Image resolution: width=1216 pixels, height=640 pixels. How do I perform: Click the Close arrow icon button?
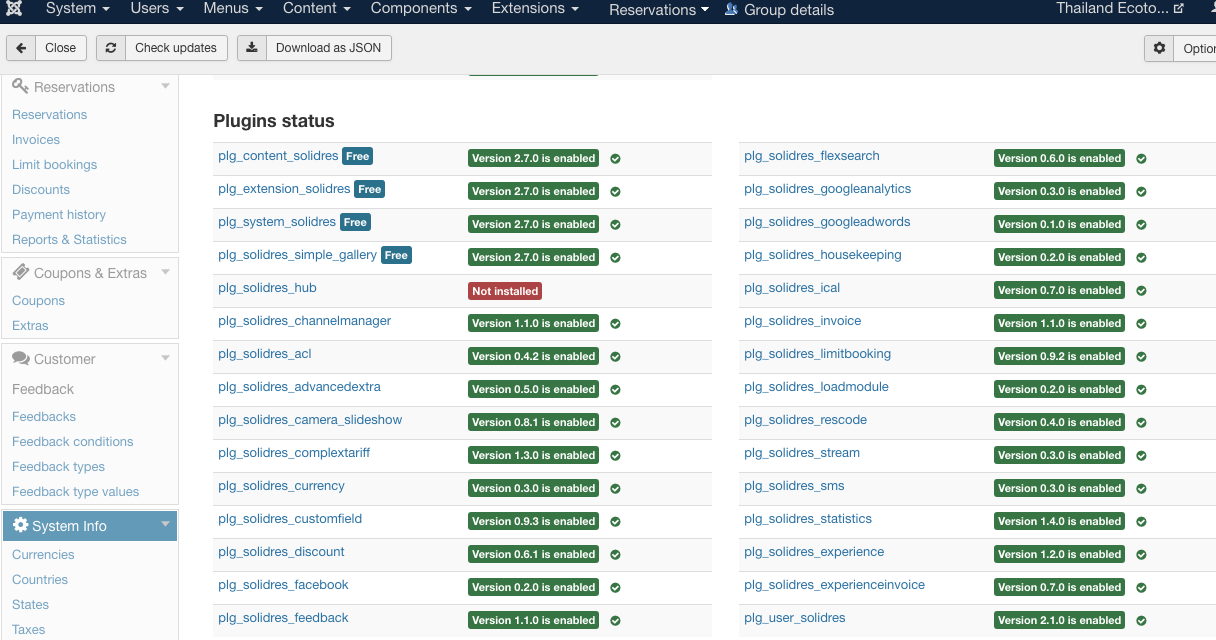point(21,48)
